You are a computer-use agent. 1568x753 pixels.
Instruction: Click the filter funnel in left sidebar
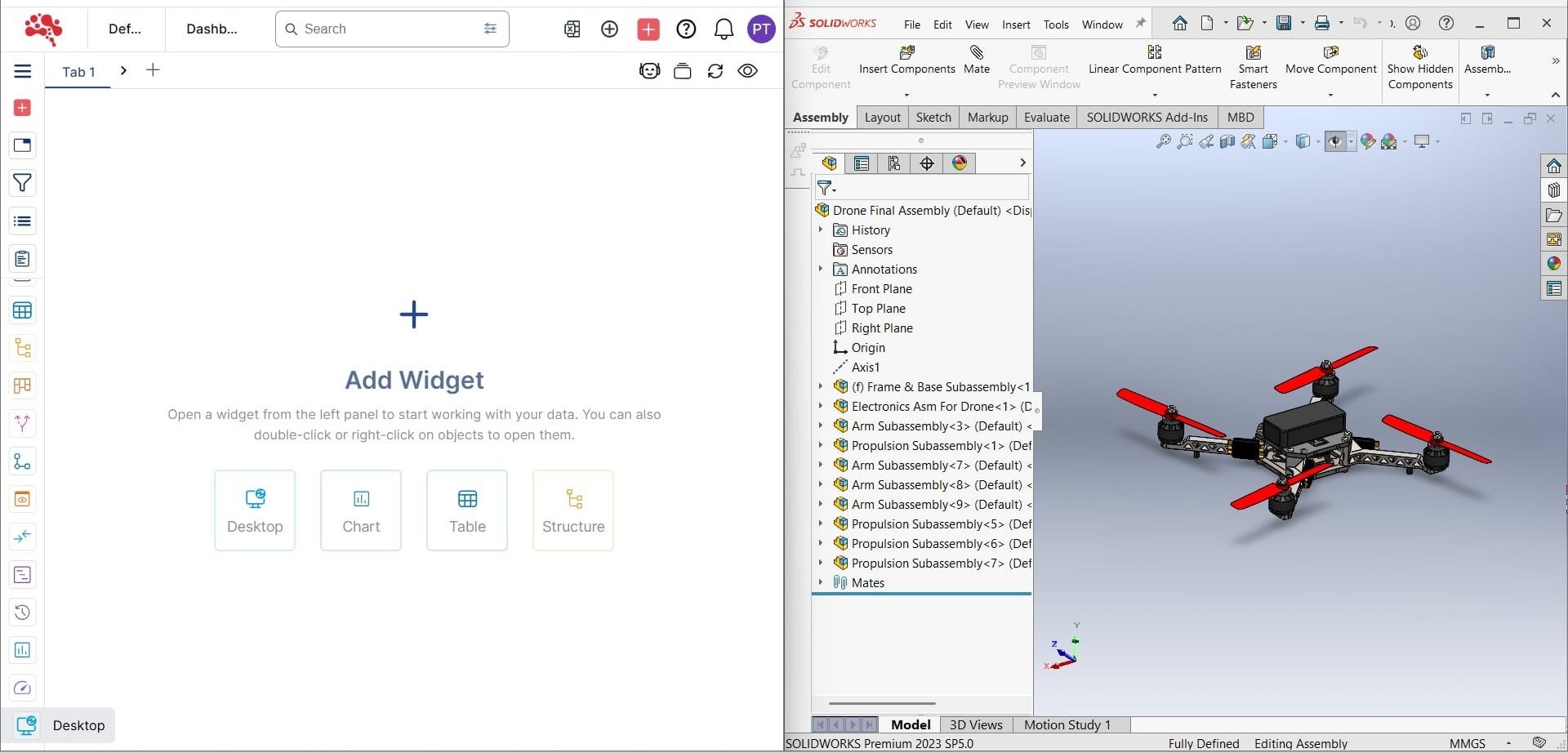23,183
